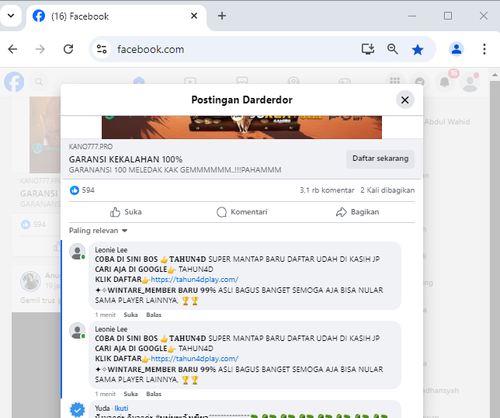
Task: Like the second Leonie Lee comment
Action: click(x=131, y=394)
